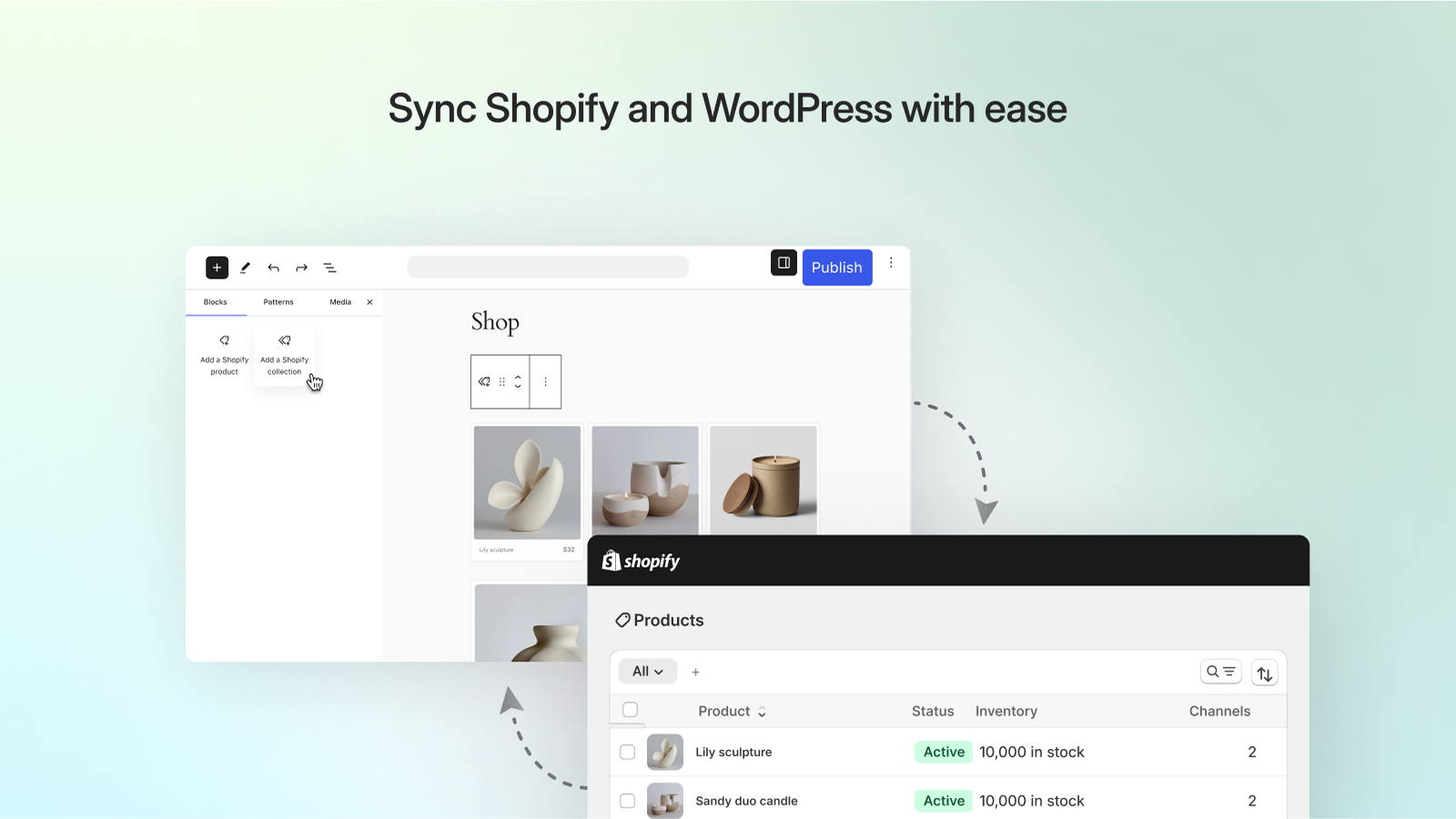The width and height of the screenshot is (1456, 819).
Task: Open the block options three-dot menu
Action: click(545, 381)
